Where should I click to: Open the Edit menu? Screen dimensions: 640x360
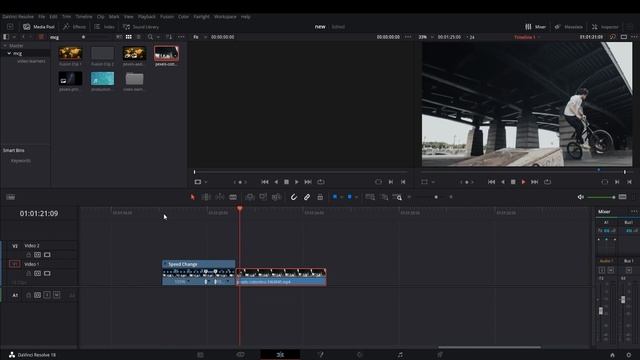click(x=53, y=17)
